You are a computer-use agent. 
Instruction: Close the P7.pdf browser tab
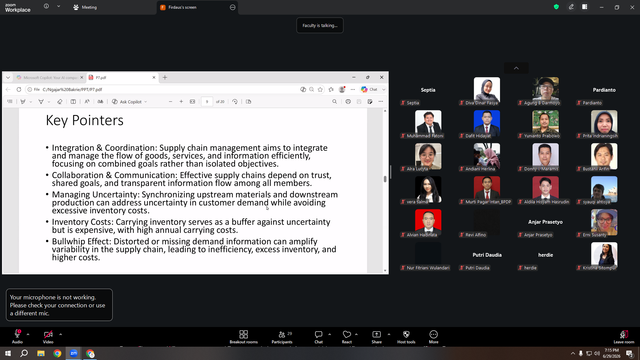click(x=154, y=78)
